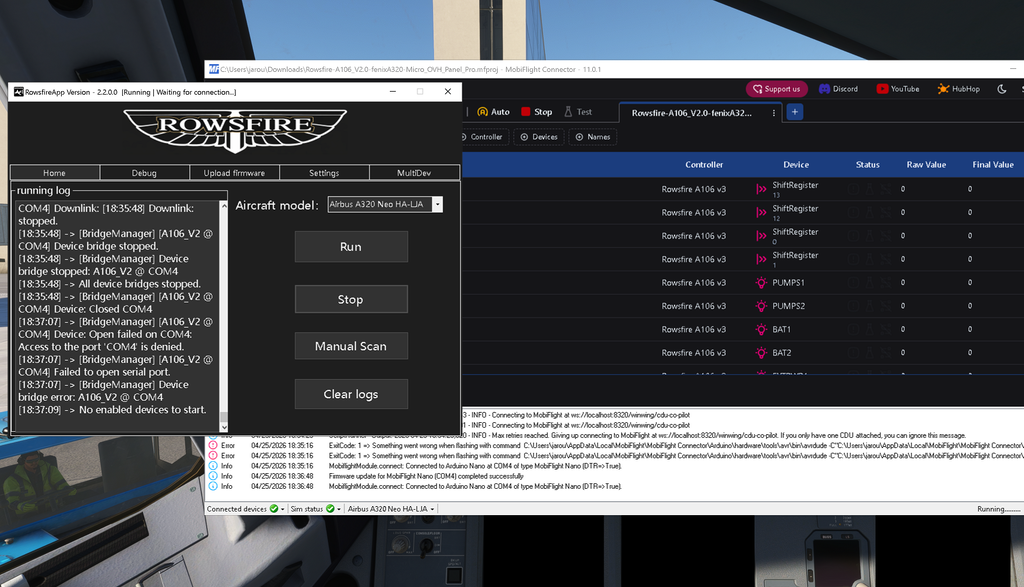Add a new project tab with plus button
Screen dimensions: 1024x587
(x=795, y=112)
